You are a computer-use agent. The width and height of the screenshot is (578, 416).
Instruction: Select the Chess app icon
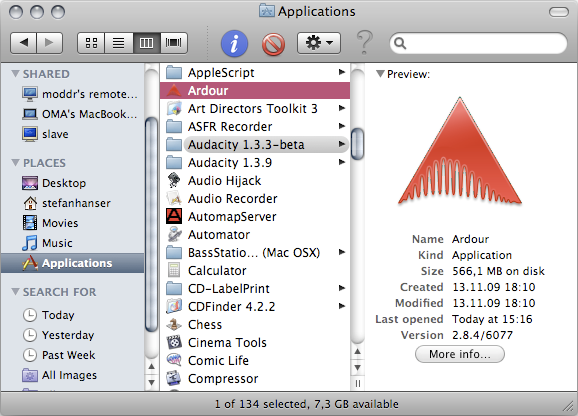[174, 324]
